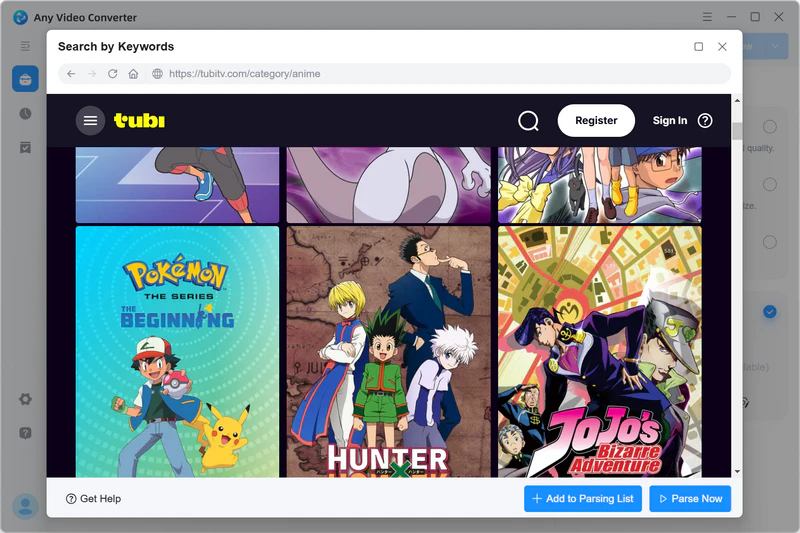Open the Hunter x Hunter poster
This screenshot has width=800, height=533.
click(x=388, y=352)
